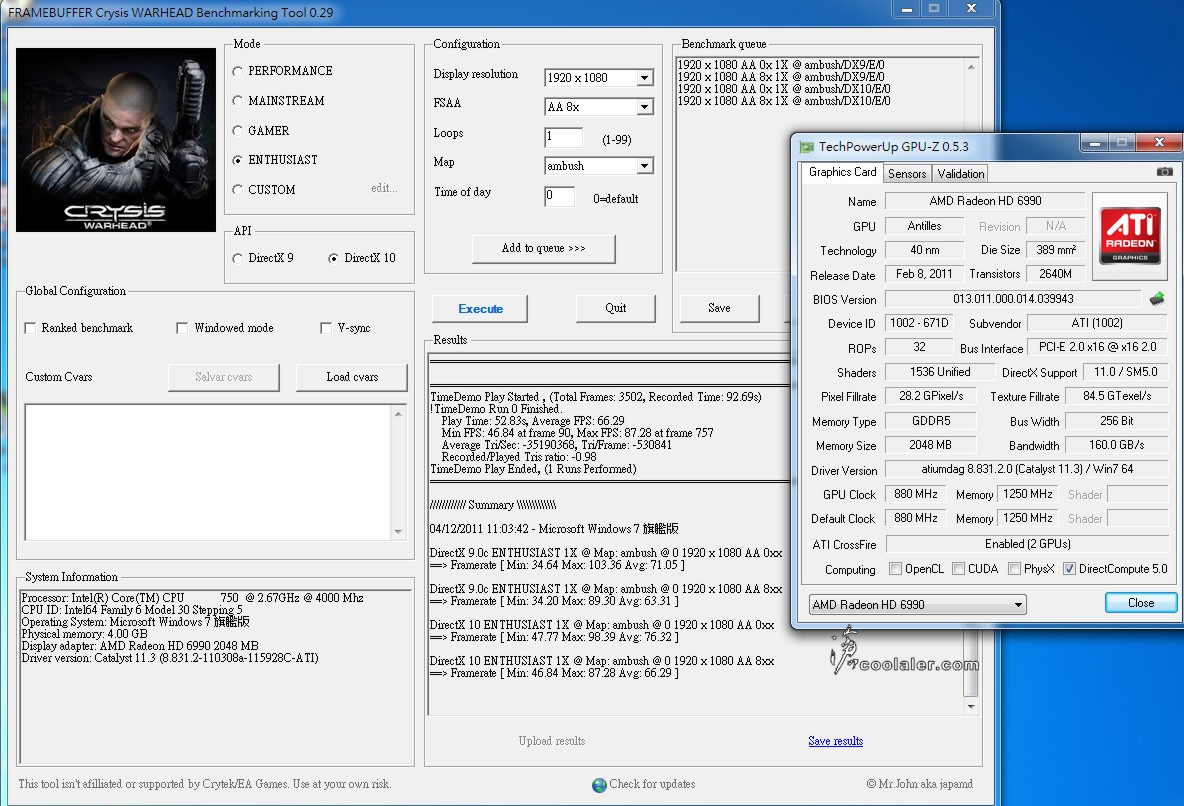This screenshot has width=1184, height=806.
Task: Switch to Graphics Card tab
Action: 842,172
